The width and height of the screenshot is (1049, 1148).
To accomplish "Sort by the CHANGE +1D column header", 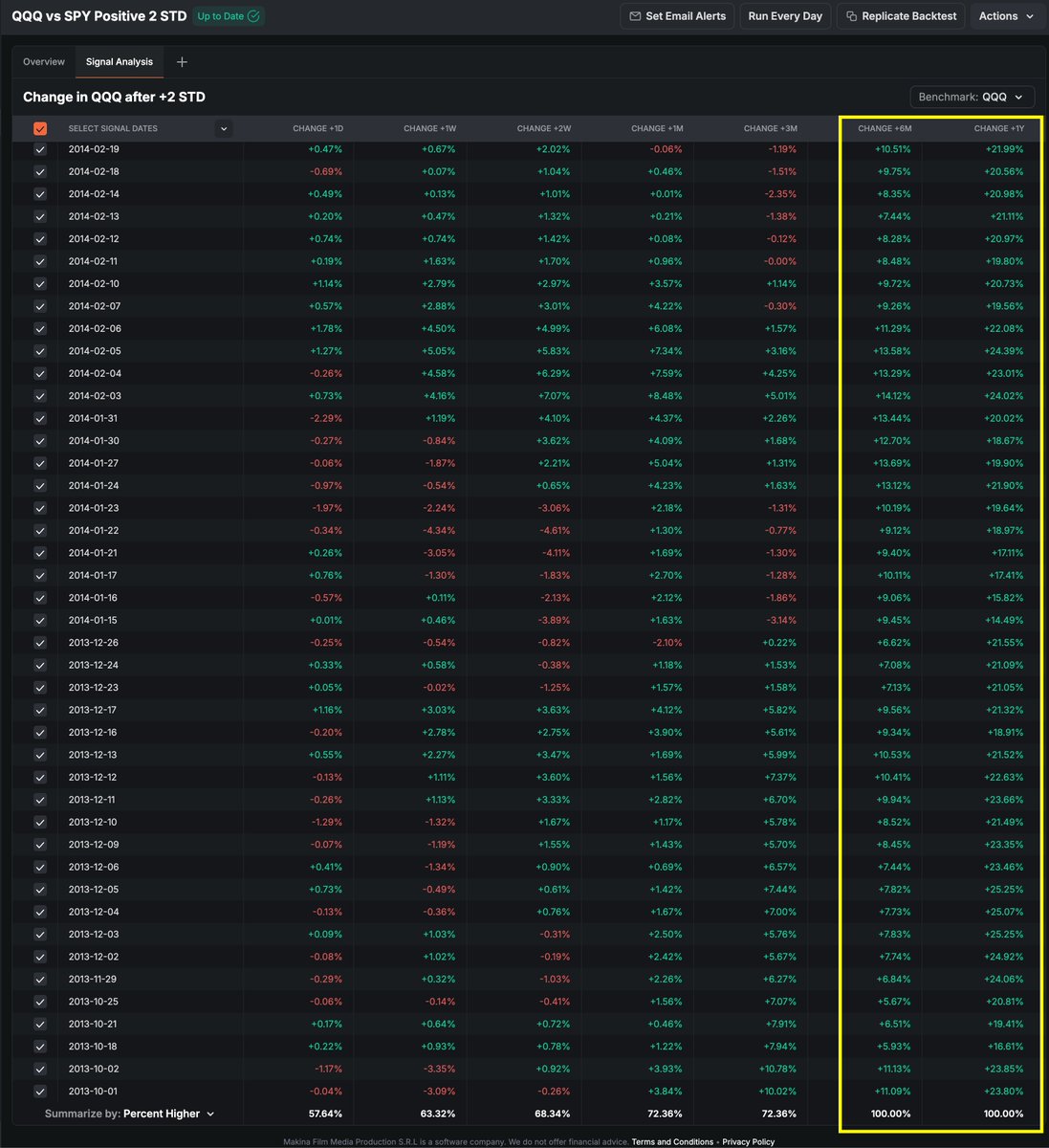I will [x=317, y=128].
